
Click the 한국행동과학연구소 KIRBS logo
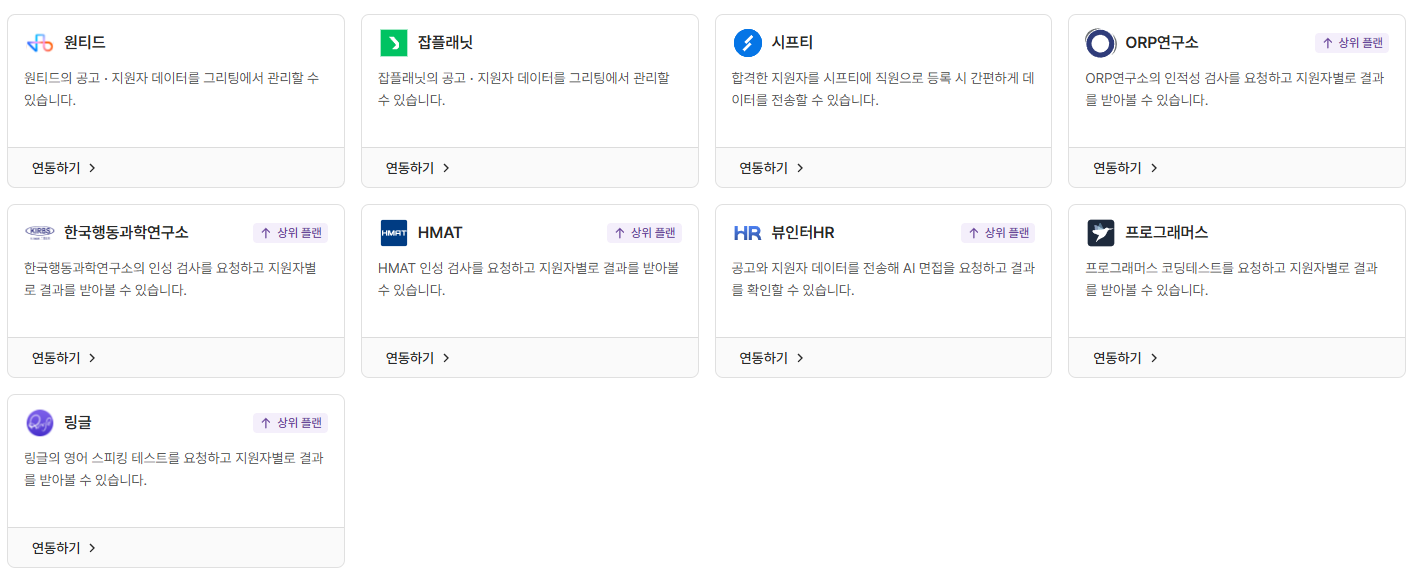coord(40,233)
